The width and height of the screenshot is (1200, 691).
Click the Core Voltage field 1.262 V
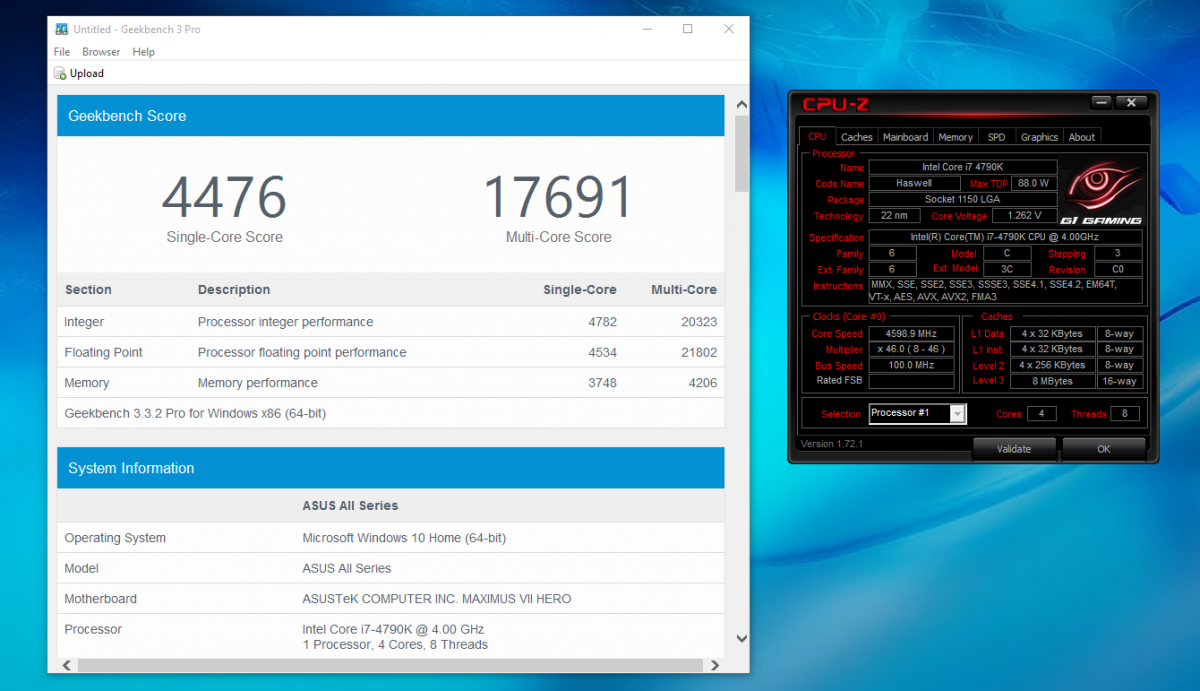(x=1024, y=215)
